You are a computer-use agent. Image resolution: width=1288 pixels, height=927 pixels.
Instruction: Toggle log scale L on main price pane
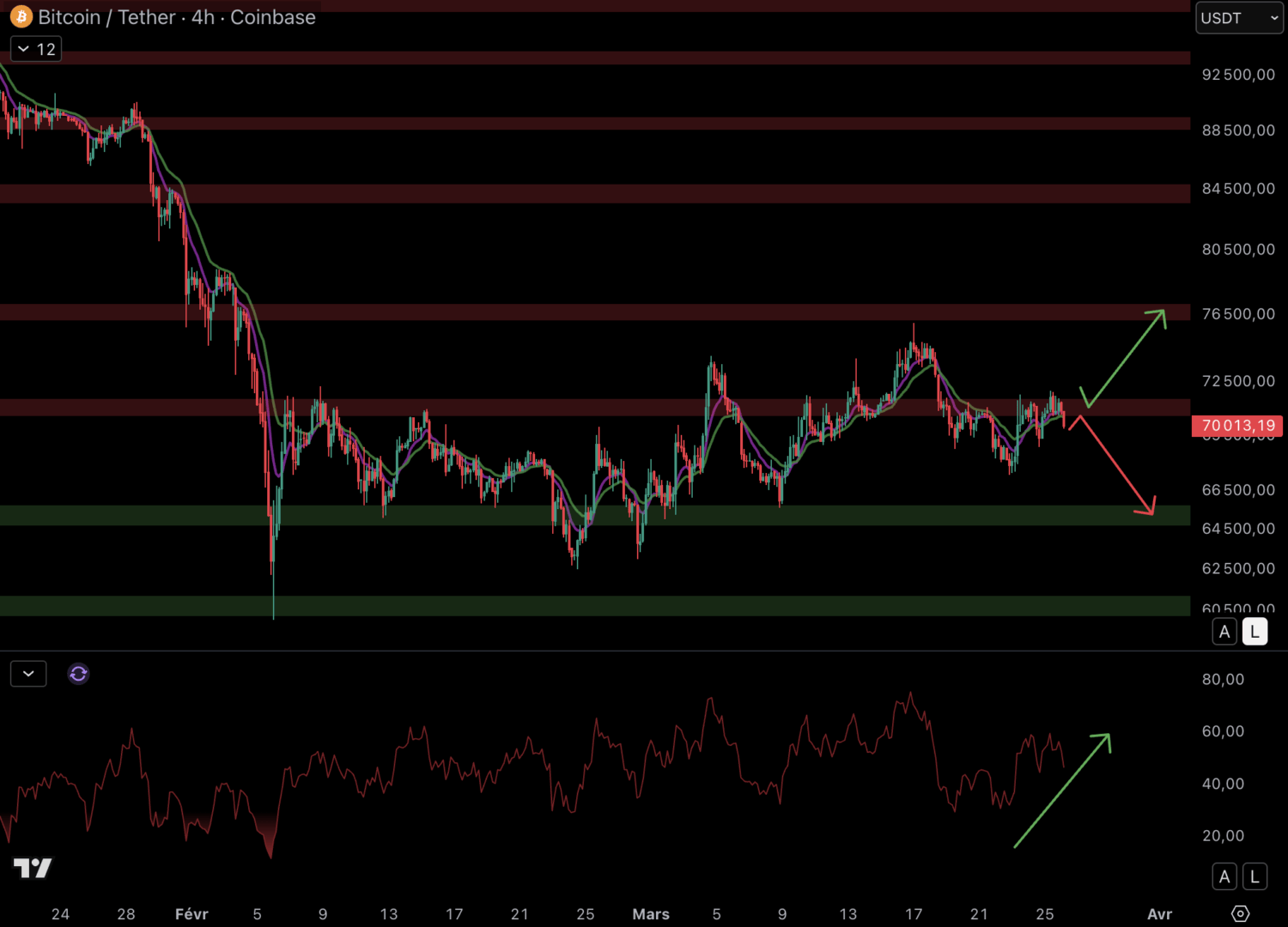[x=1255, y=632]
